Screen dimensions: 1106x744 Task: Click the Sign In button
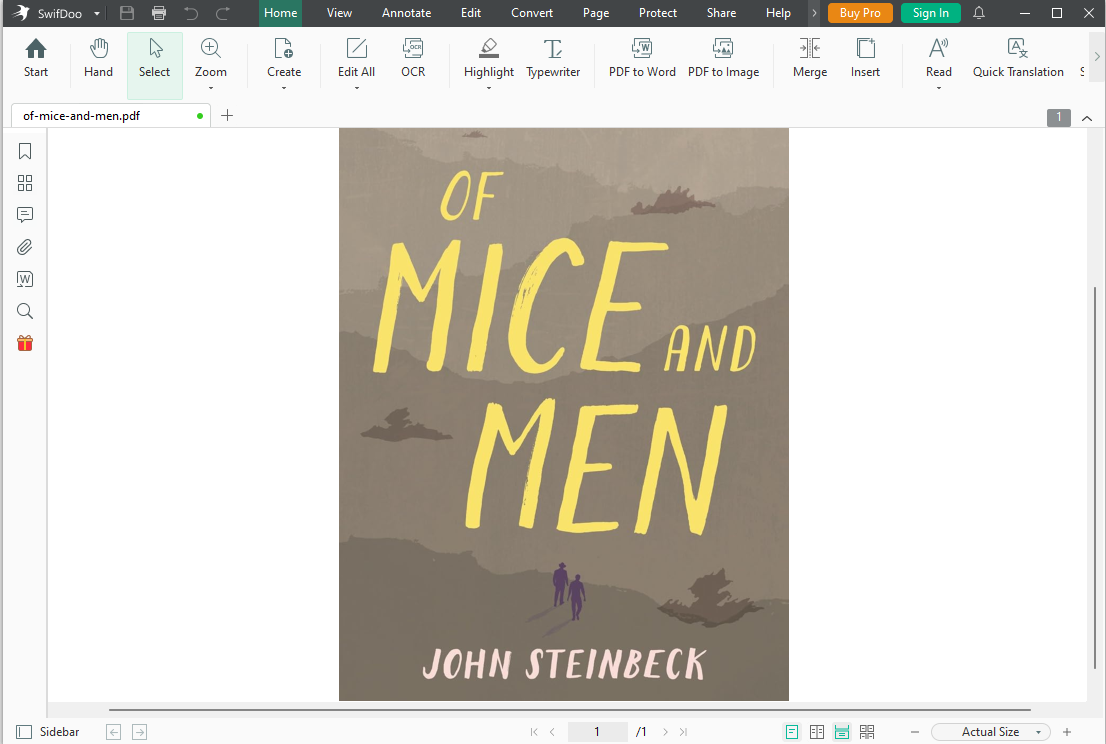[930, 13]
